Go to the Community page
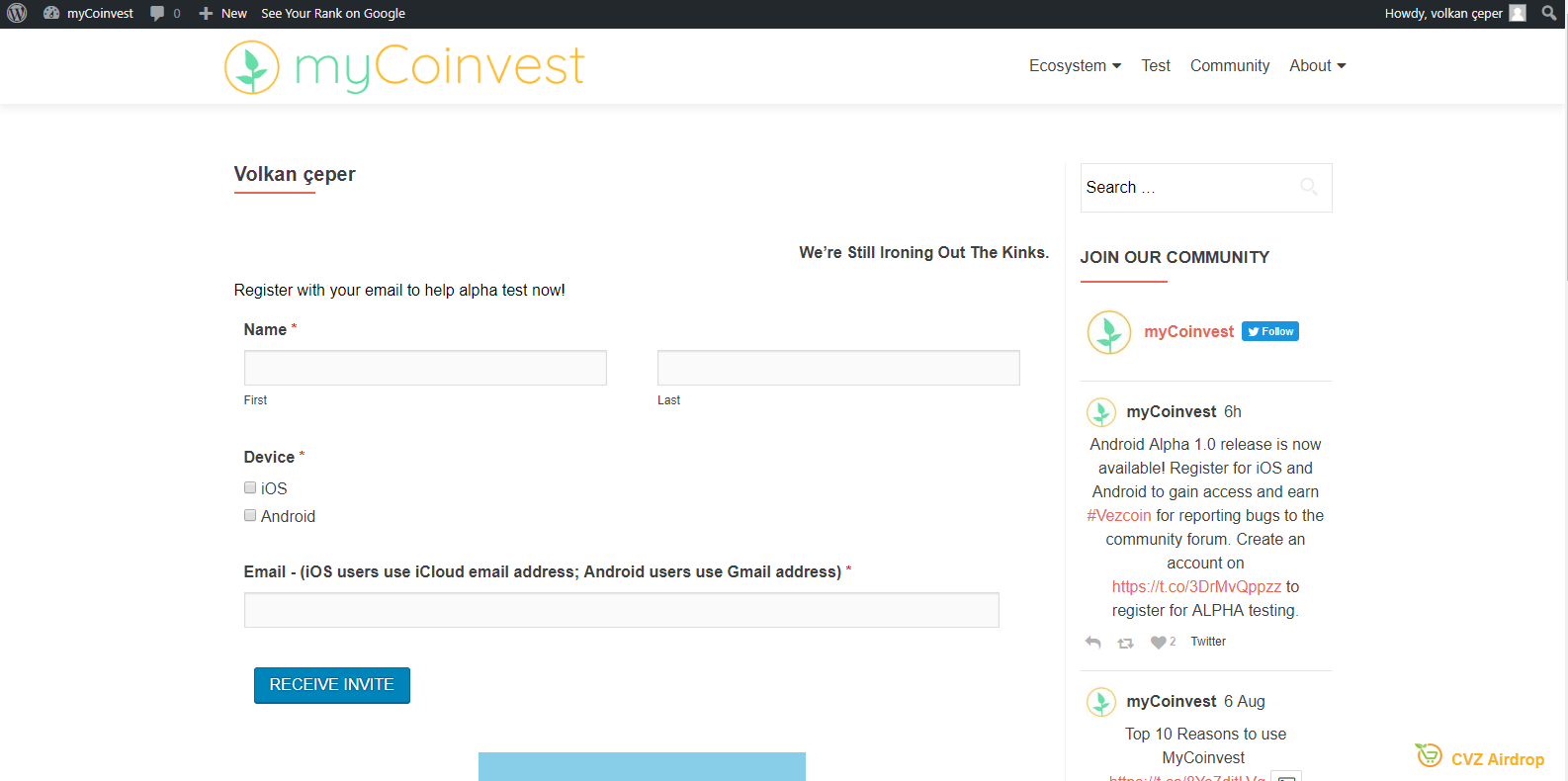 pyautogui.click(x=1230, y=65)
